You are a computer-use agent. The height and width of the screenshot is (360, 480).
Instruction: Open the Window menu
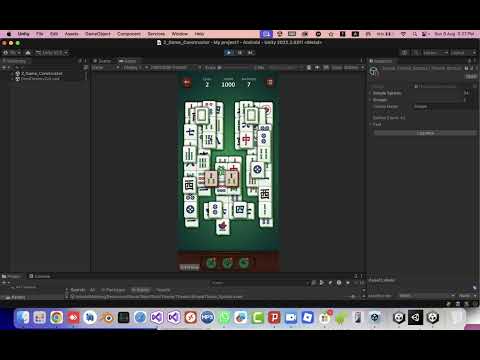[180, 34]
